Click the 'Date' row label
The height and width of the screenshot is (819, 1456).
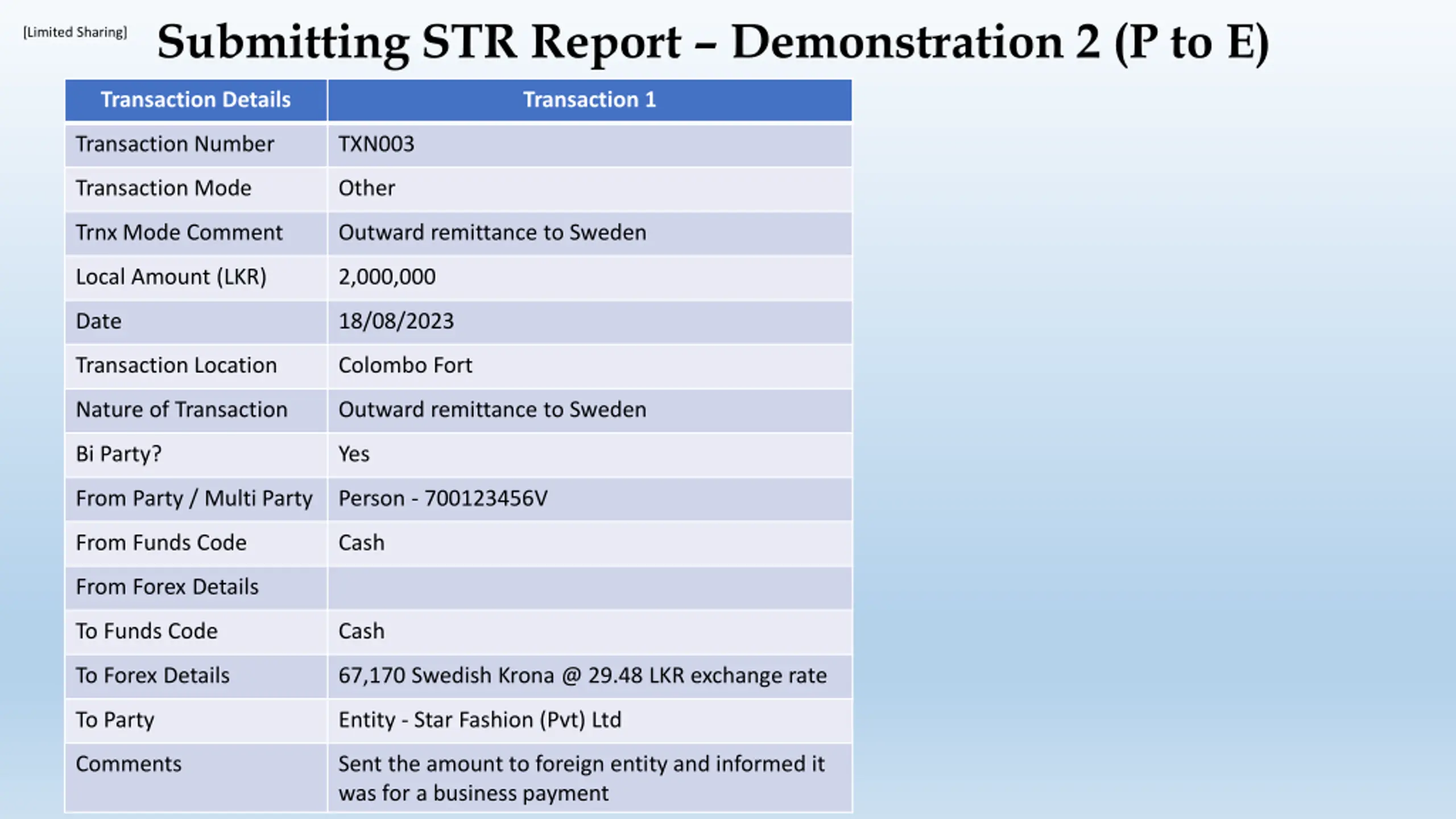click(99, 321)
